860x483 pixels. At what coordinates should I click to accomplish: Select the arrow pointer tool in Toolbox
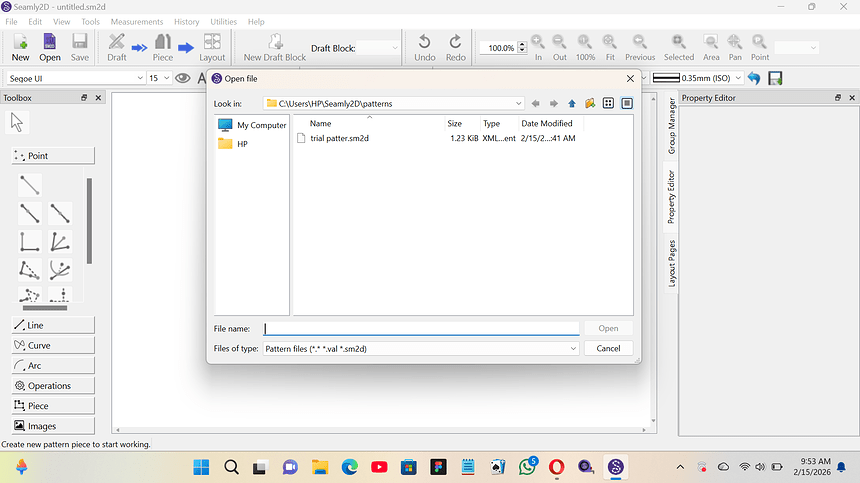[x=16, y=122]
